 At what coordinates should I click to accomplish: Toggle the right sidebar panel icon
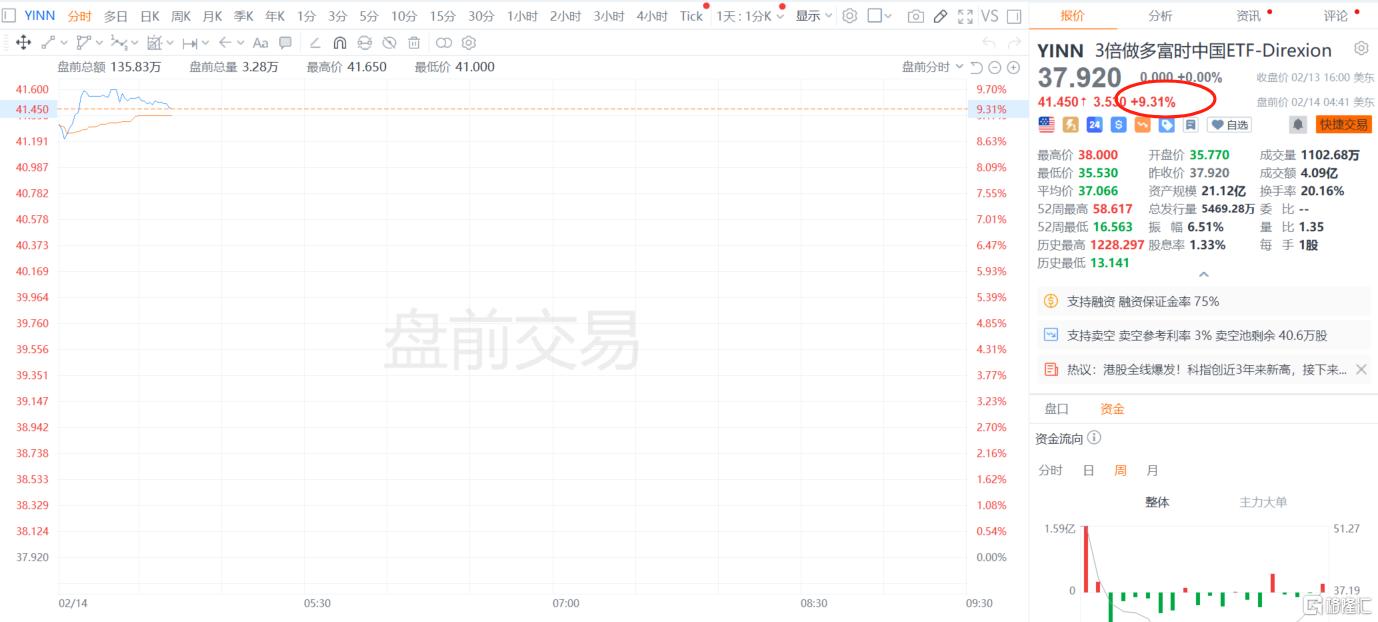(x=1014, y=16)
